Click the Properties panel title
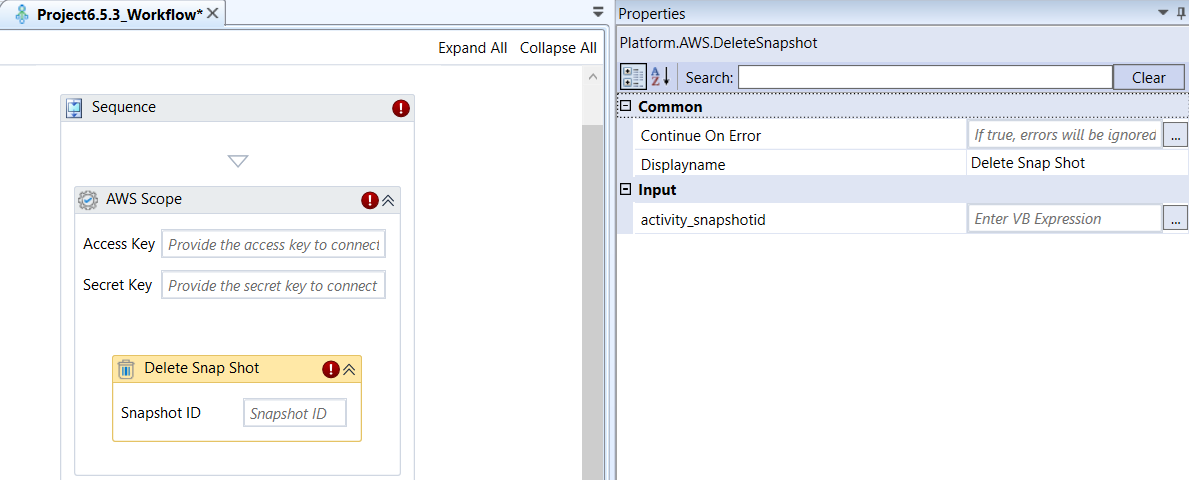1189x480 pixels. [652, 14]
